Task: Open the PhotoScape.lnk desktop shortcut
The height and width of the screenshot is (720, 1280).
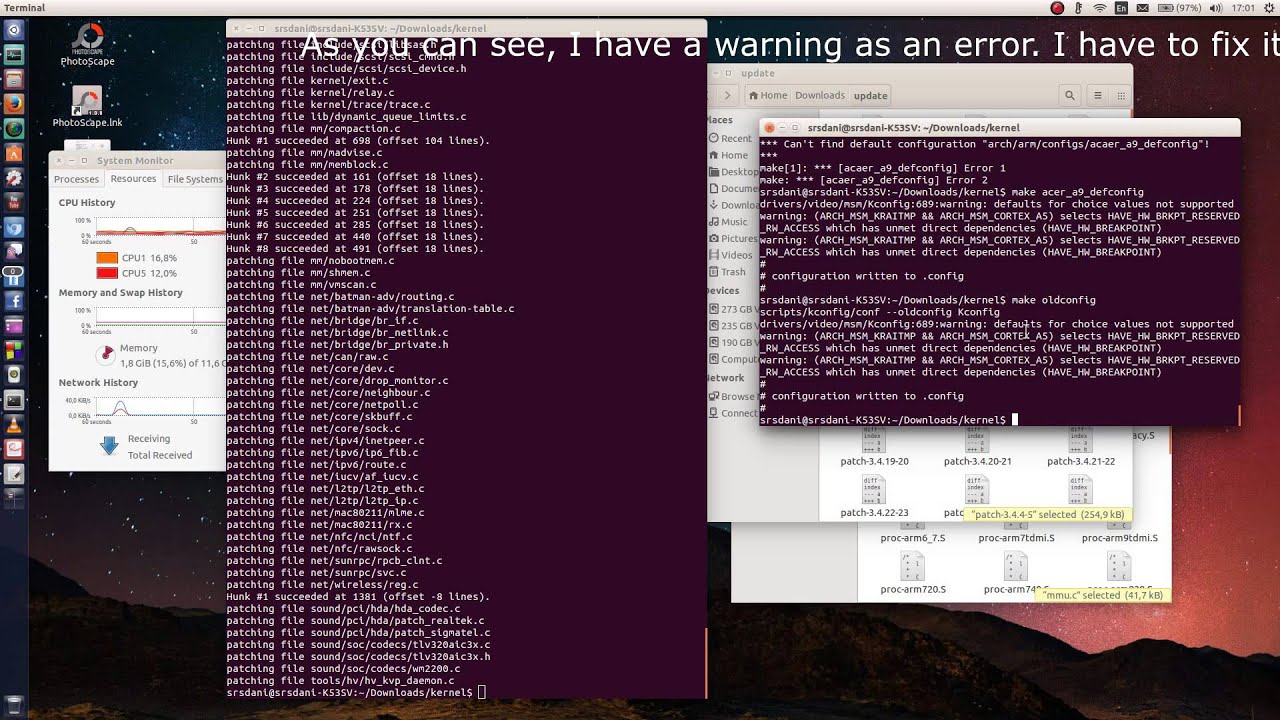Action: 88,108
